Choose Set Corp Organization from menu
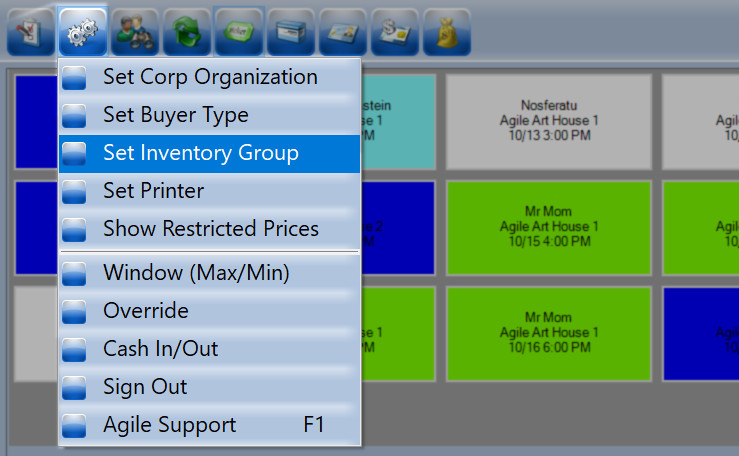 pyautogui.click(x=209, y=77)
